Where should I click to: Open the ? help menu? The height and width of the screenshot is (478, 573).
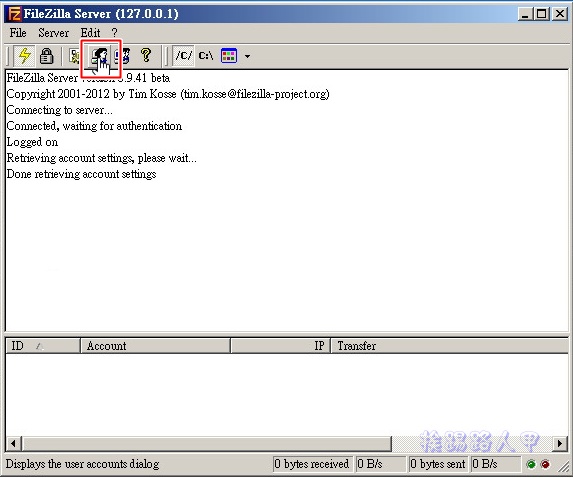[114, 33]
